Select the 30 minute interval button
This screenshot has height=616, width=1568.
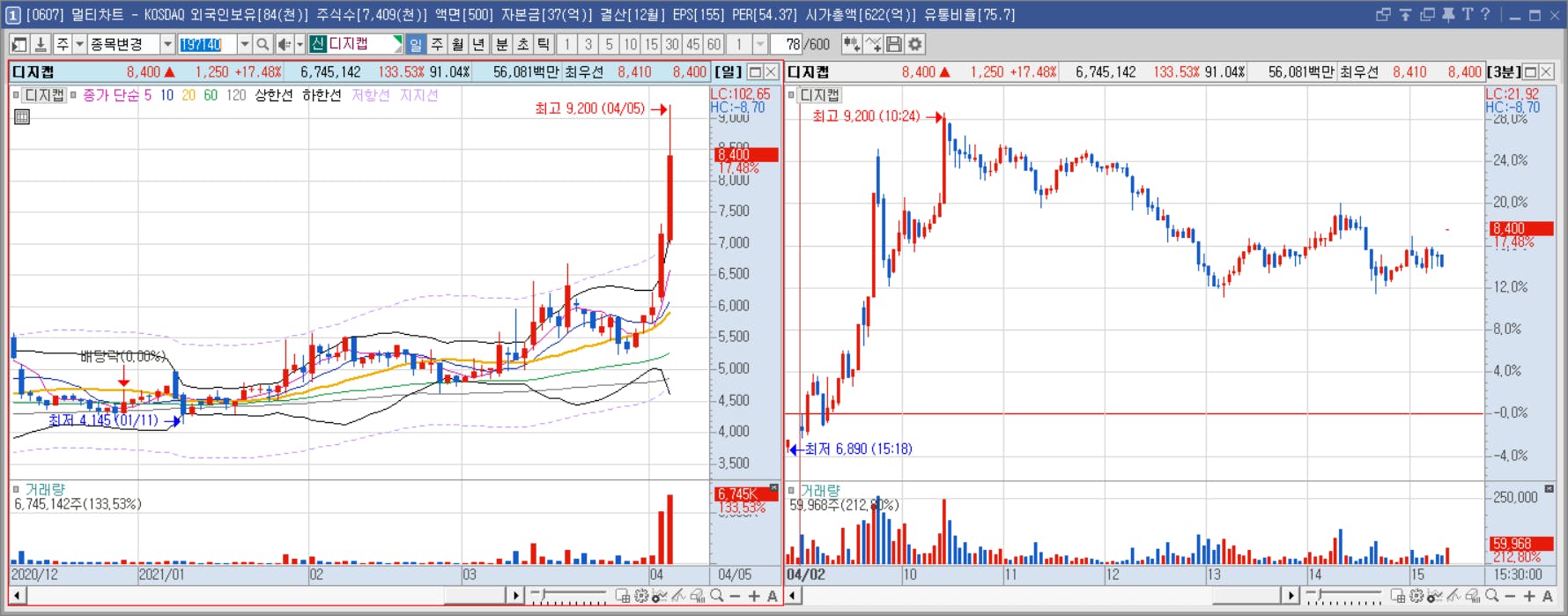click(672, 44)
